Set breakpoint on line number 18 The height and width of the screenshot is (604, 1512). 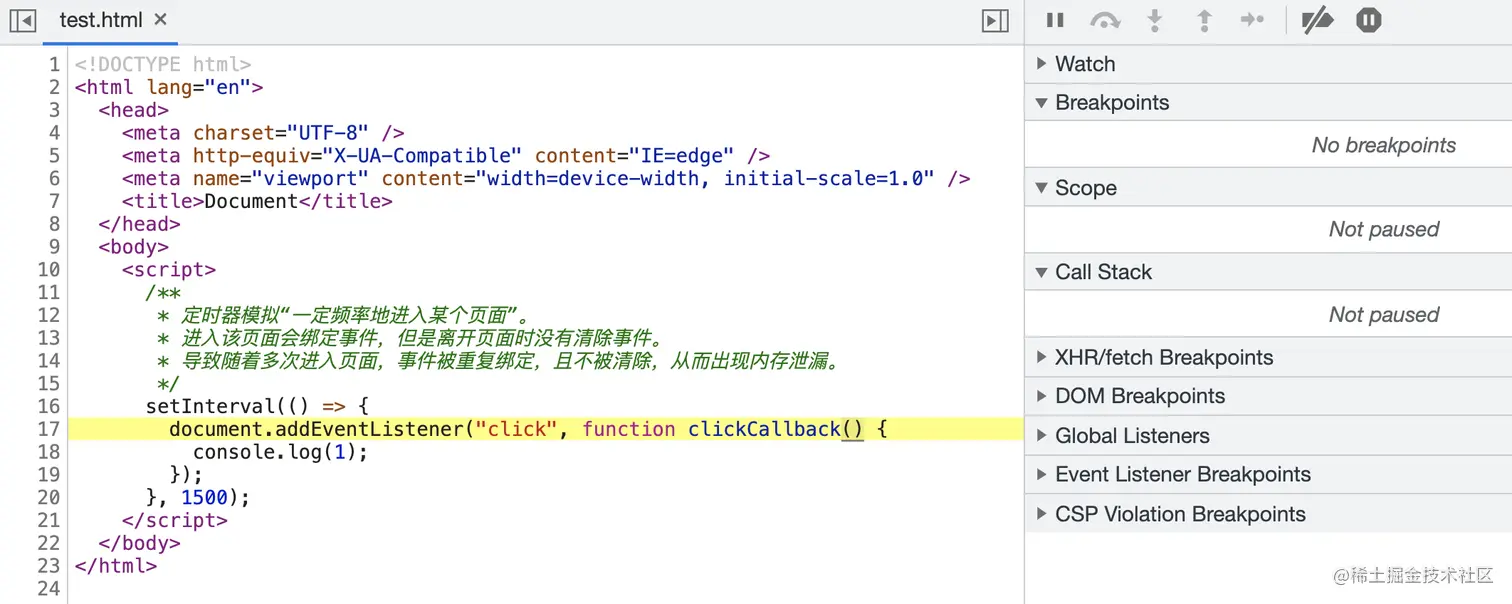pyautogui.click(x=49, y=452)
